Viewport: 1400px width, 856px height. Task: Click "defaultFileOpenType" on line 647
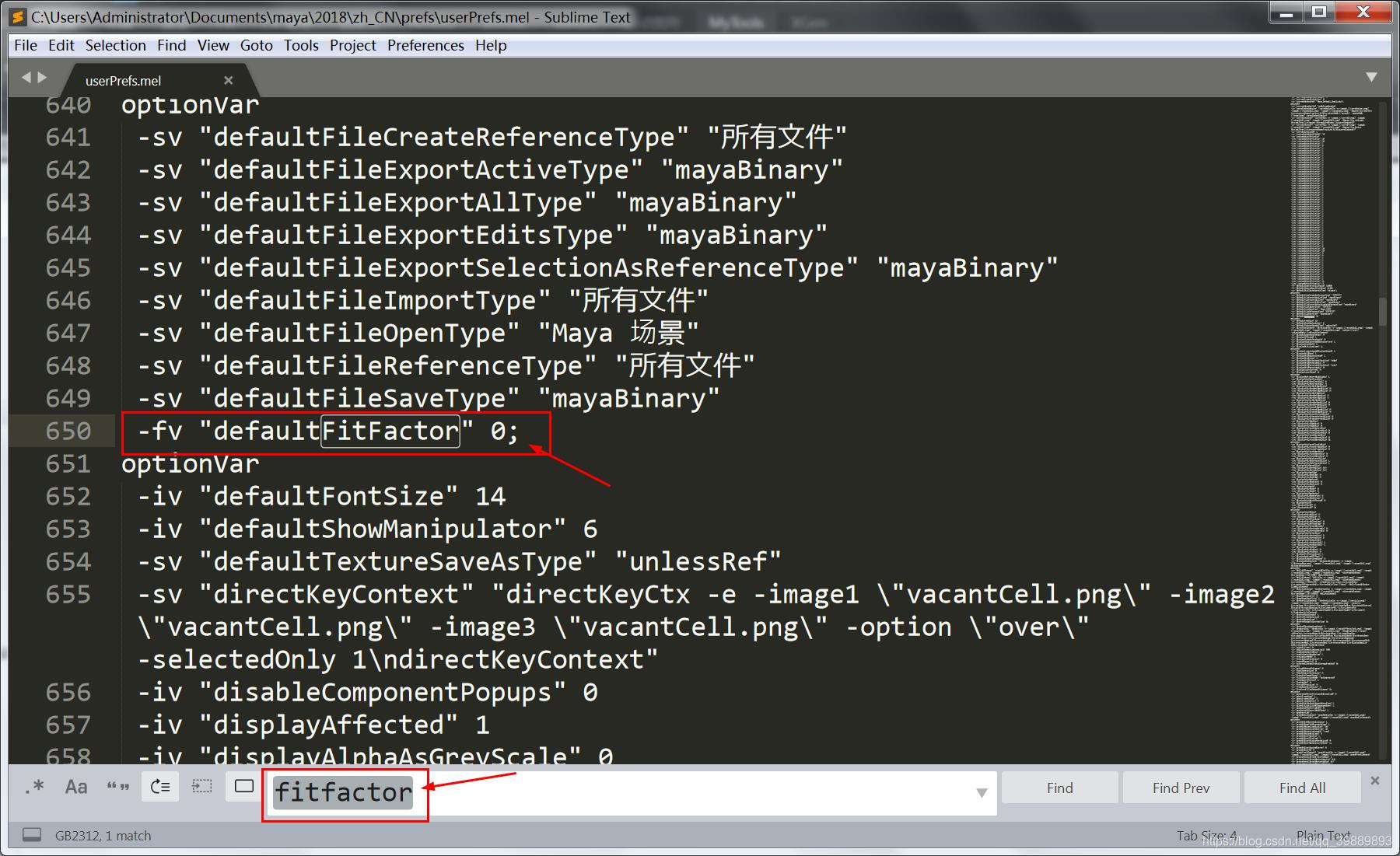[x=359, y=333]
